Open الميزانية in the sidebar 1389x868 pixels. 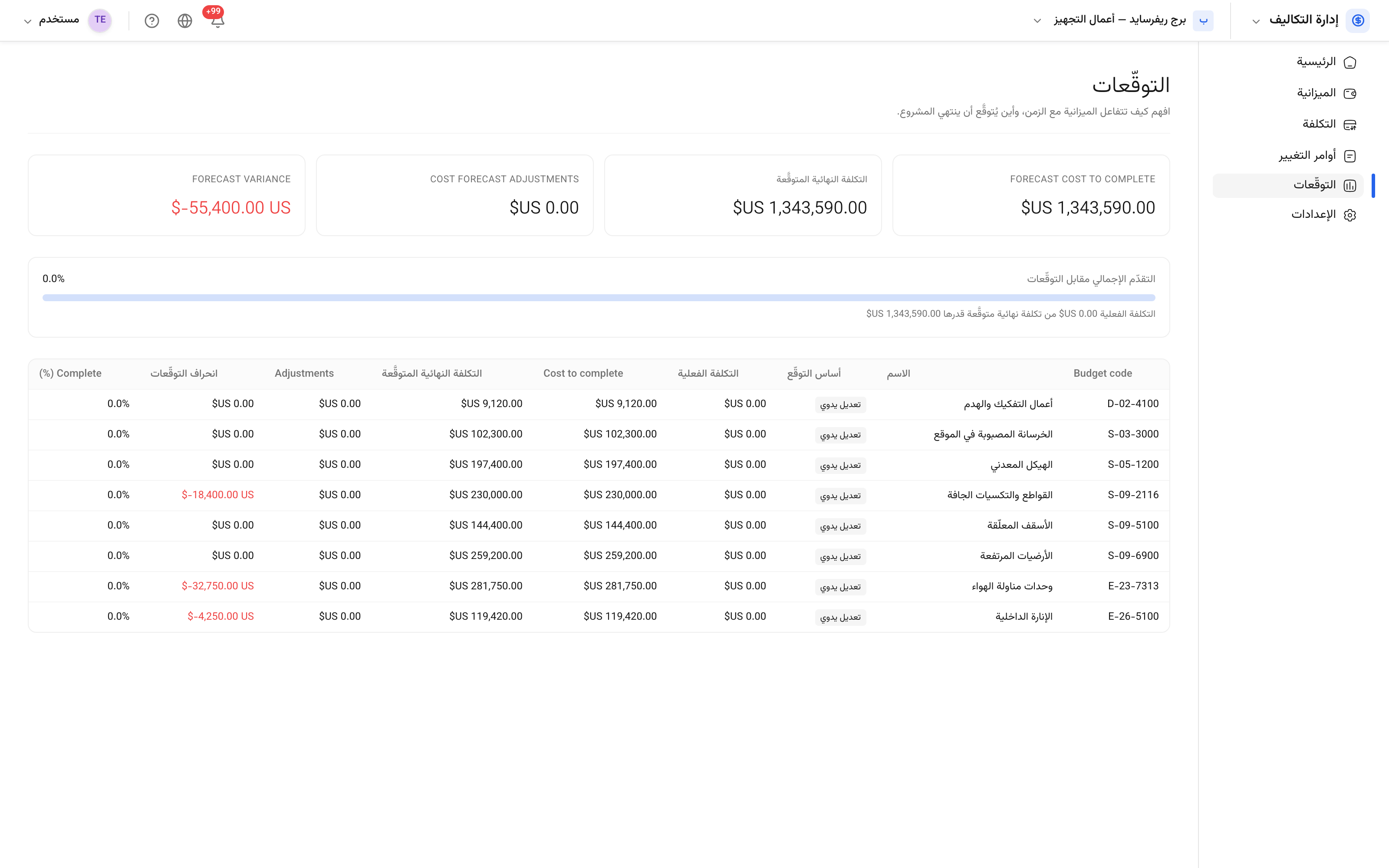tap(1289, 93)
